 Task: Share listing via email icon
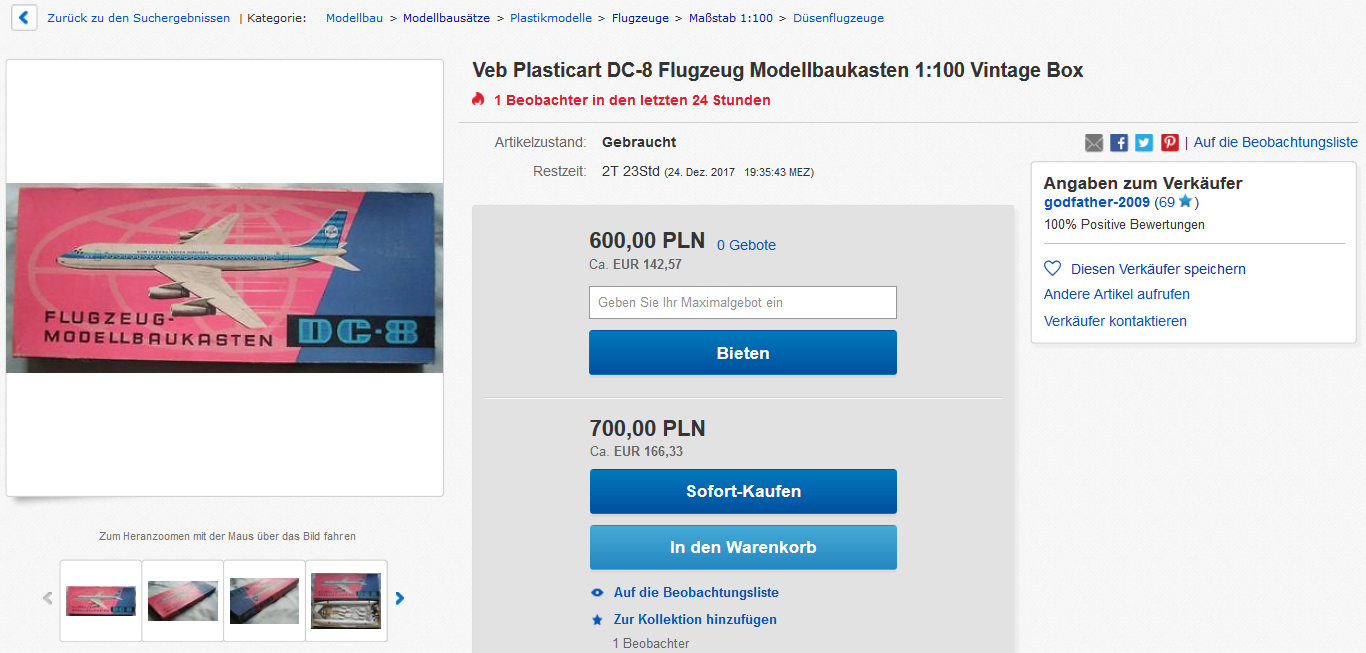tap(1094, 143)
